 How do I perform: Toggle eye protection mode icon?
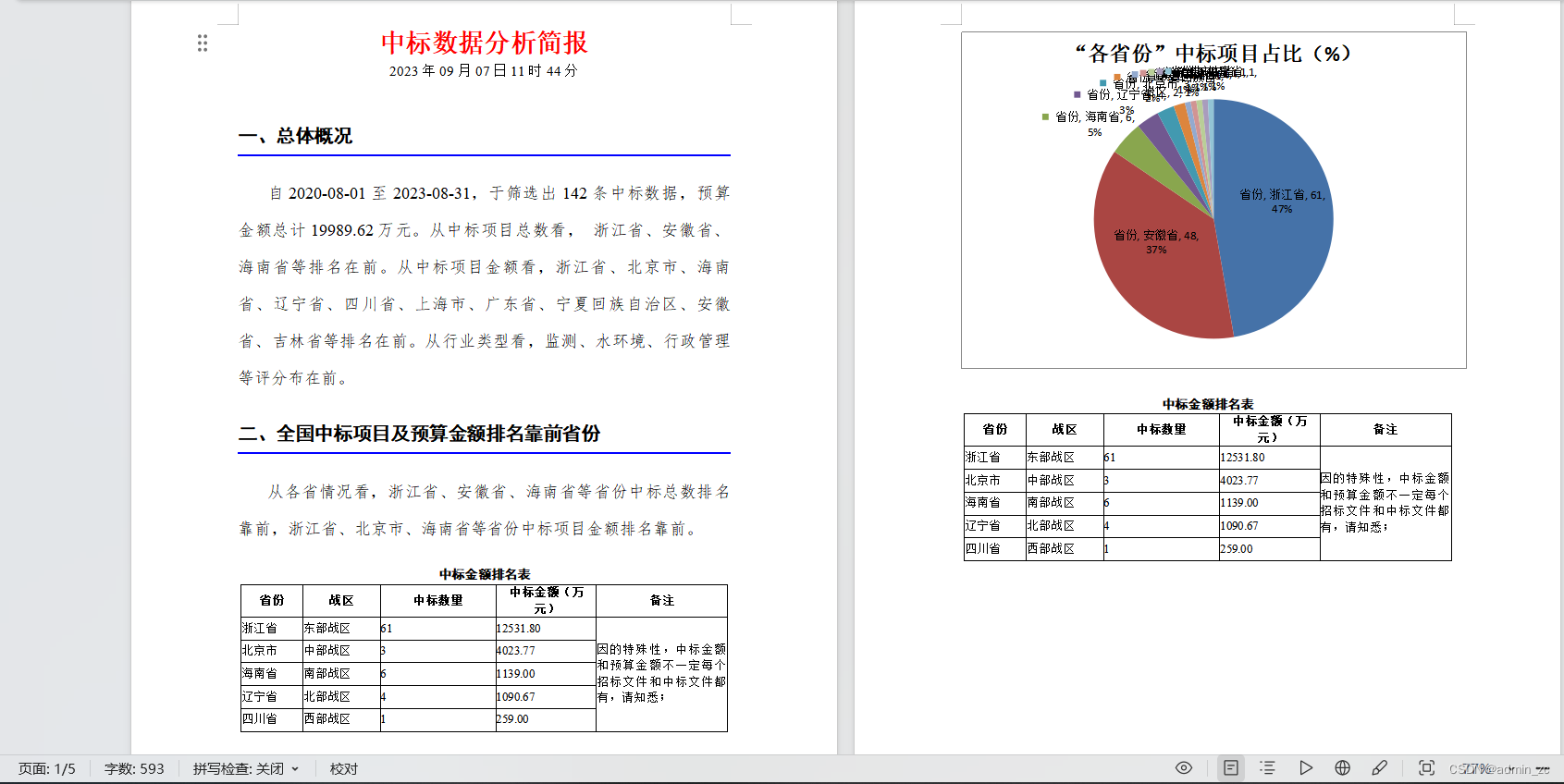coord(1183,768)
